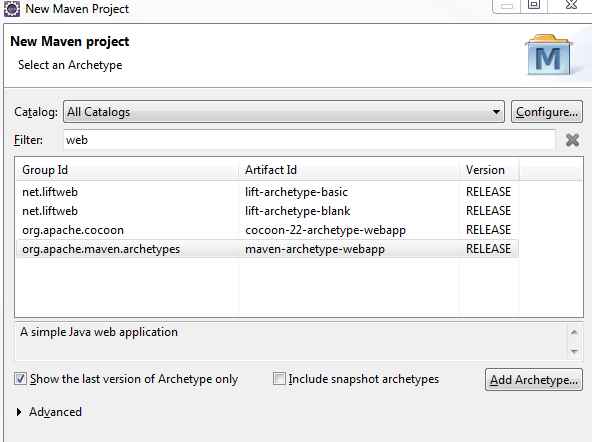Click description box scroll down arrow
This screenshot has width=592, height=442.
pyautogui.click(x=575, y=352)
